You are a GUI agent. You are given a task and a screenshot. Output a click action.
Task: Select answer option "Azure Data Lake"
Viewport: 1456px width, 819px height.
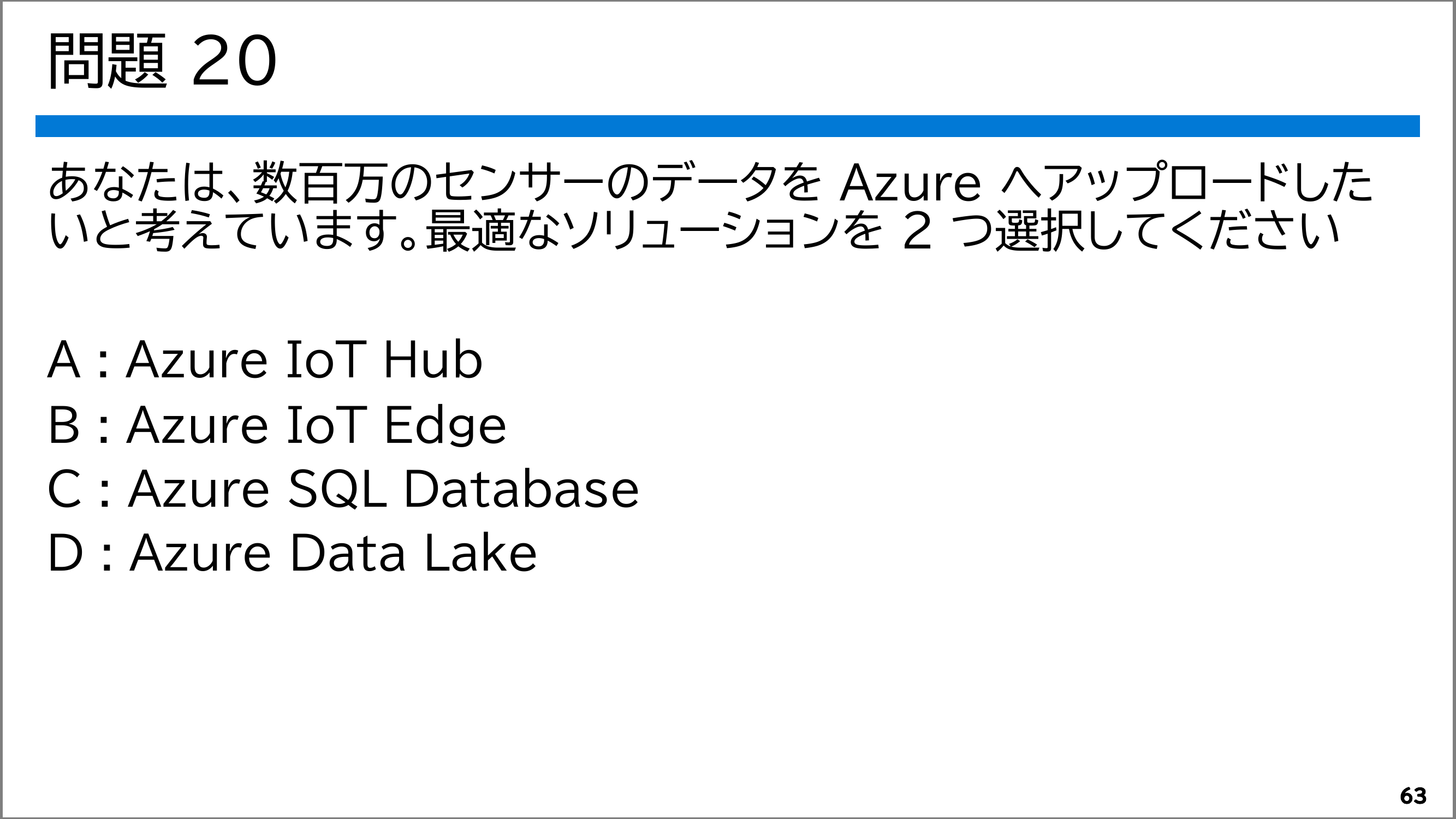pos(334,553)
